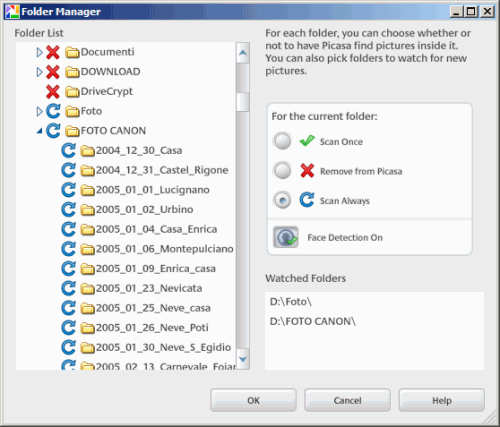Image resolution: width=500 pixels, height=427 pixels.
Task: Click the scan icon beside 2004_12_31_Castel_Rigone
Action: point(69,170)
